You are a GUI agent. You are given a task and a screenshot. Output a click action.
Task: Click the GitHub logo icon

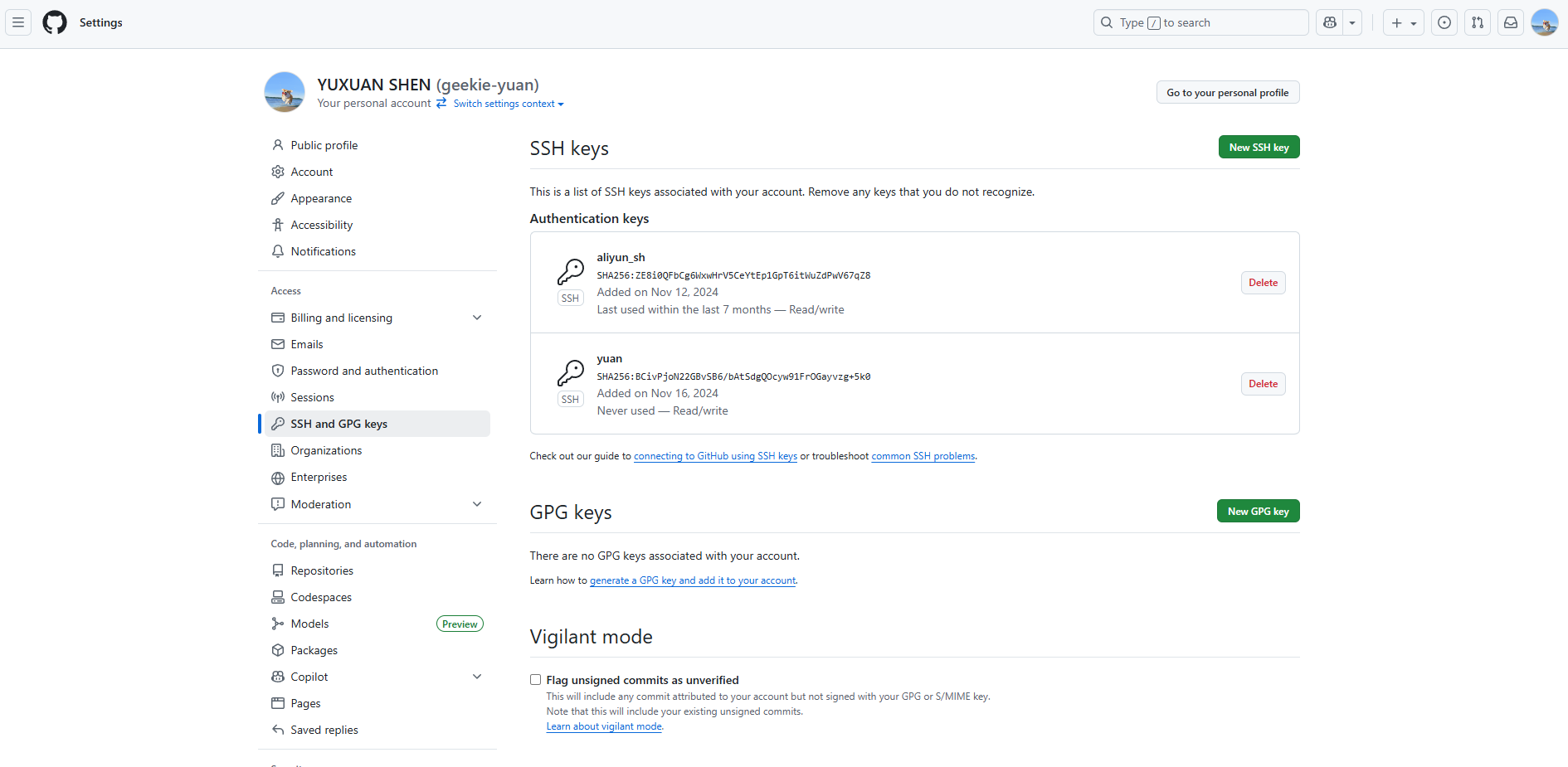point(55,22)
